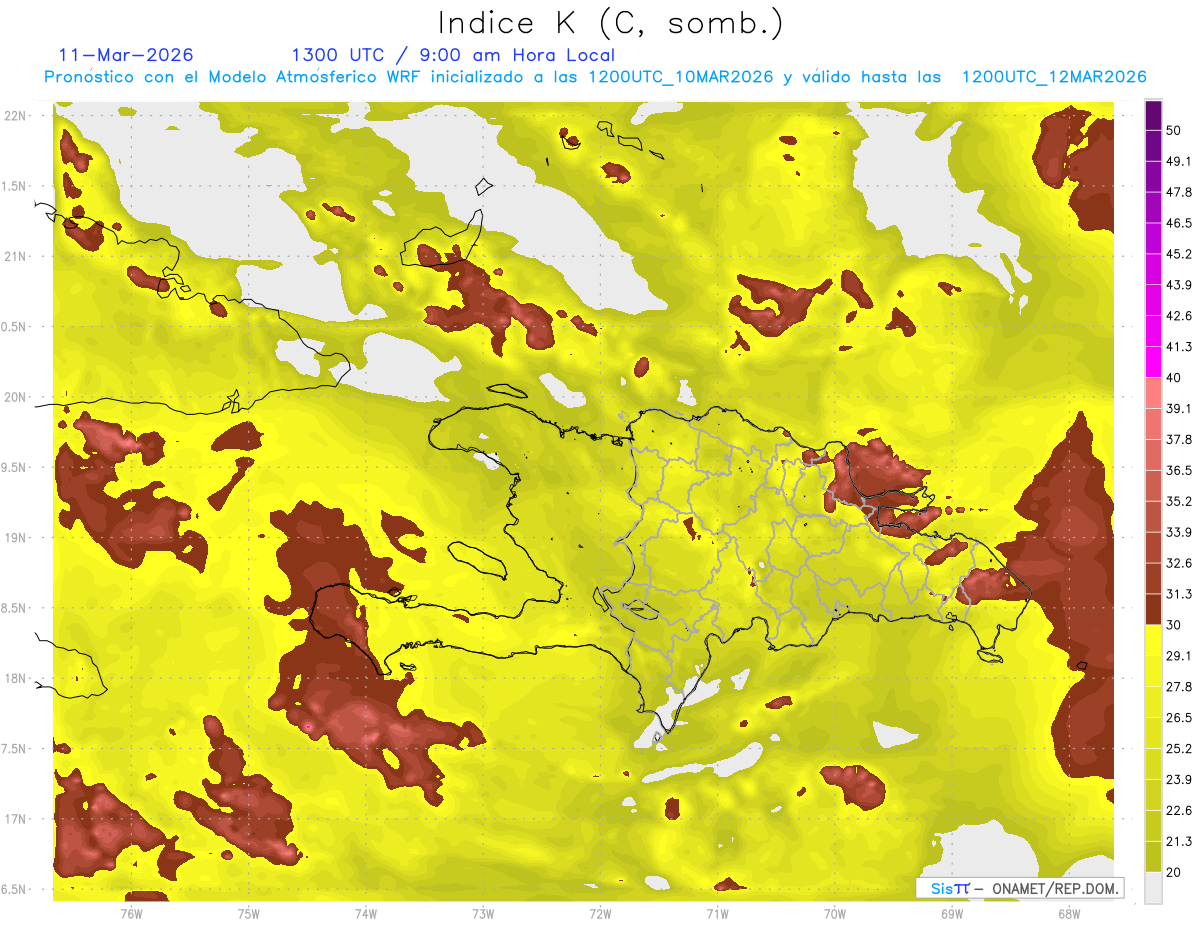Select legend value 20
Image resolution: width=1200 pixels, height=927 pixels.
click(1174, 873)
